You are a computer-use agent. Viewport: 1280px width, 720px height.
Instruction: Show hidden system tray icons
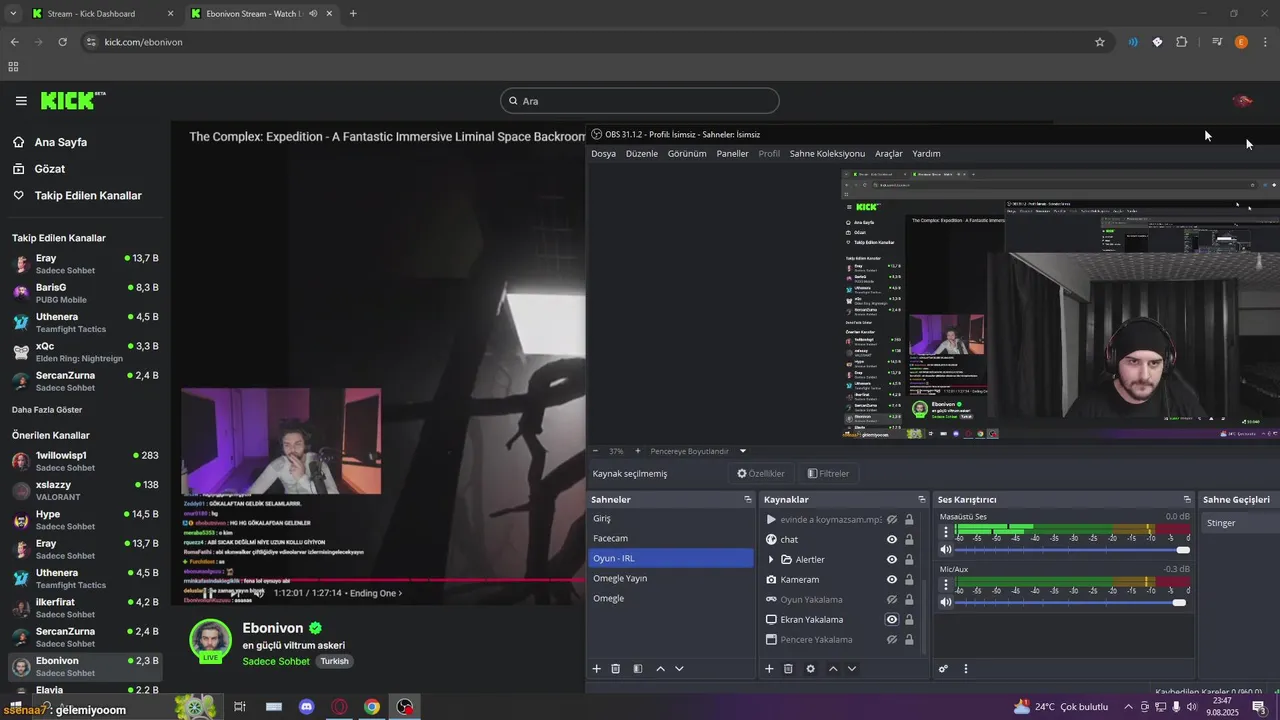[1129, 707]
